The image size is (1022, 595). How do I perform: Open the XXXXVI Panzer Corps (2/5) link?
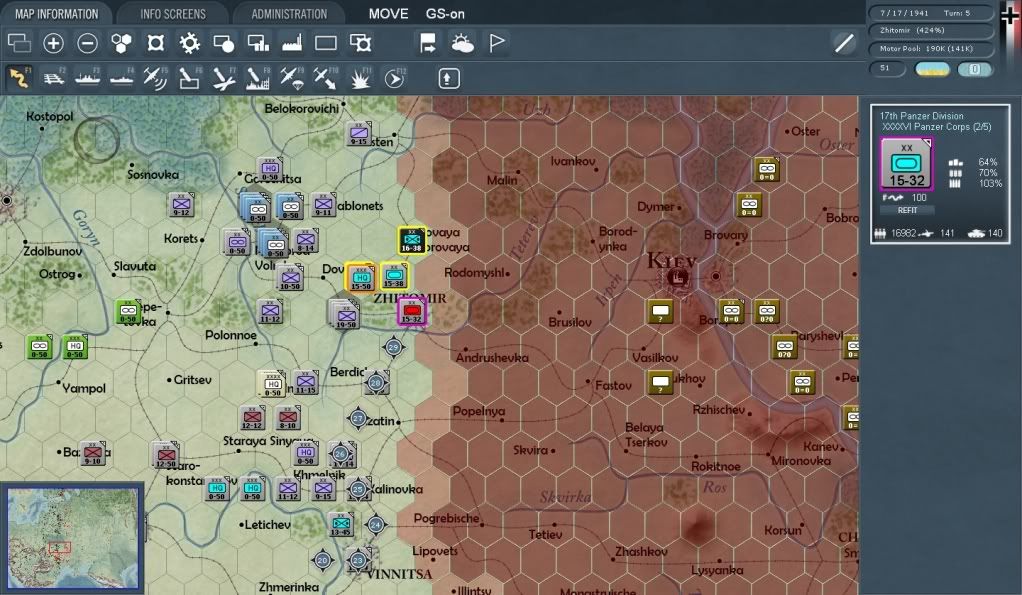[936, 126]
